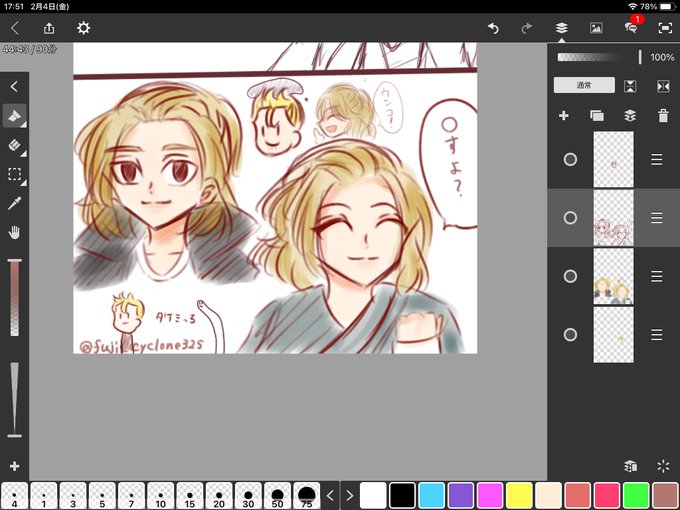680x510 pixels.
Task: Pick the yellow color swatch
Action: point(519,496)
